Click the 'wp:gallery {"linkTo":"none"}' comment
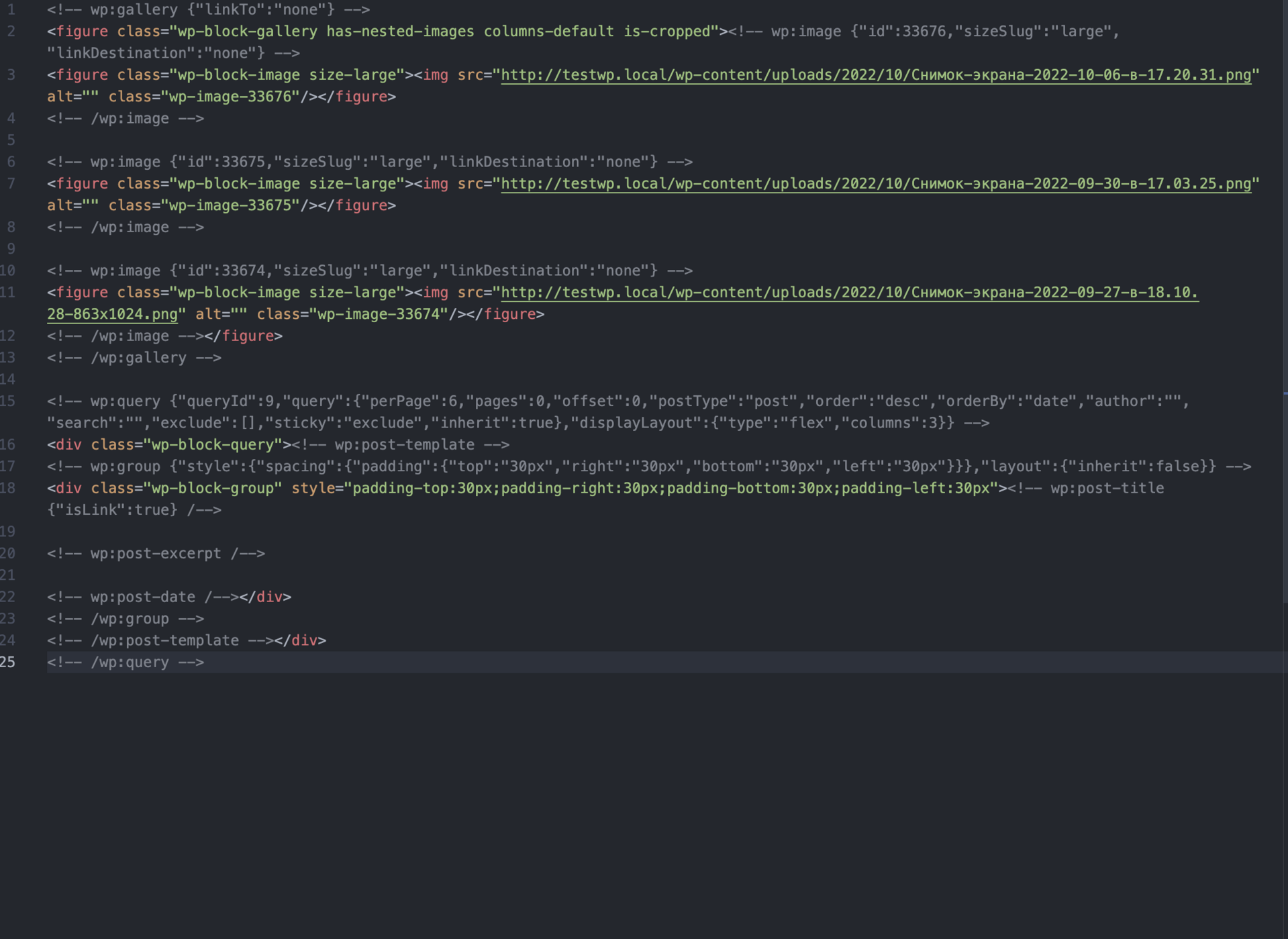This screenshot has height=939, width=1288. tap(208, 10)
